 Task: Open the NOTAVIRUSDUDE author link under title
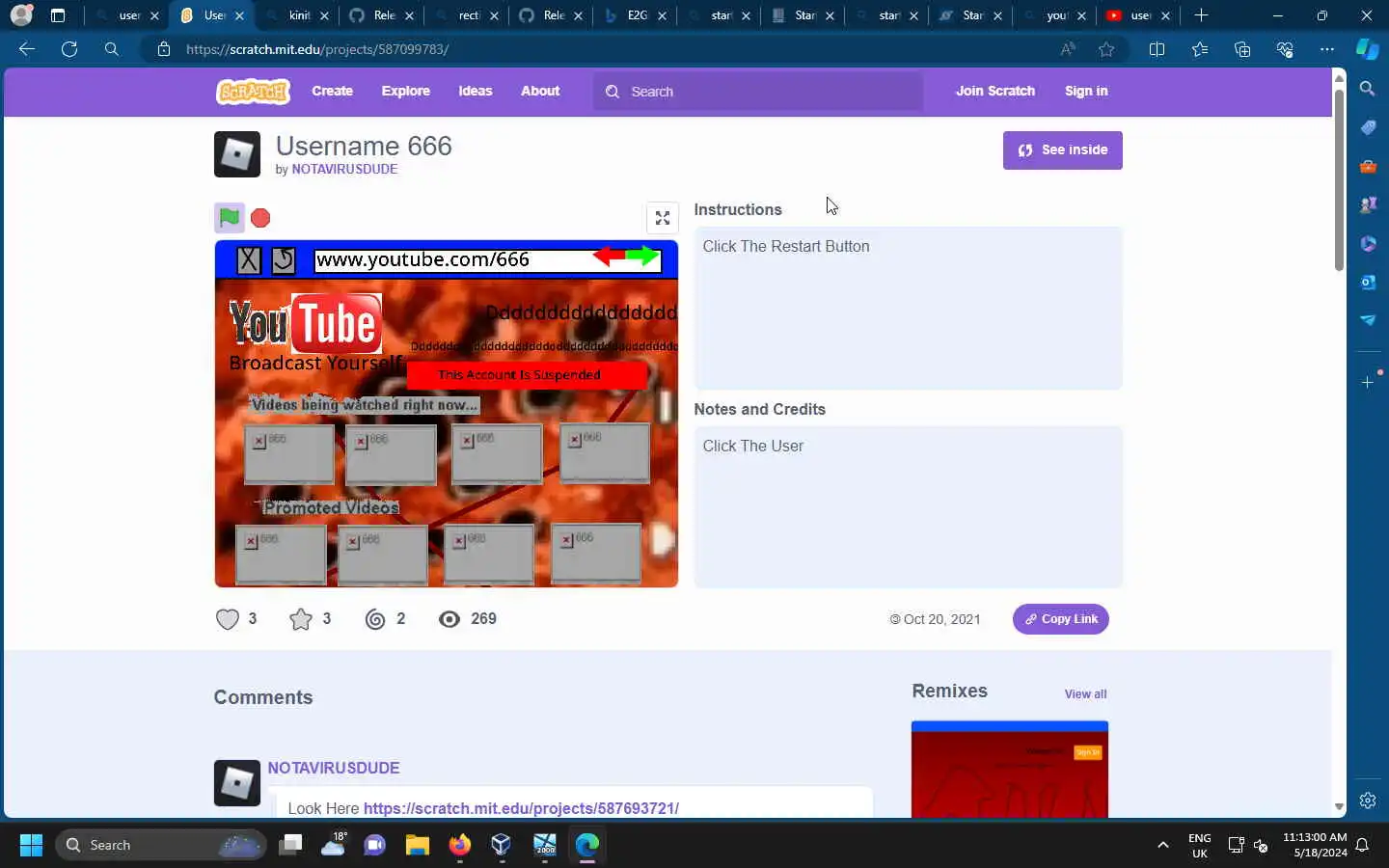344,169
